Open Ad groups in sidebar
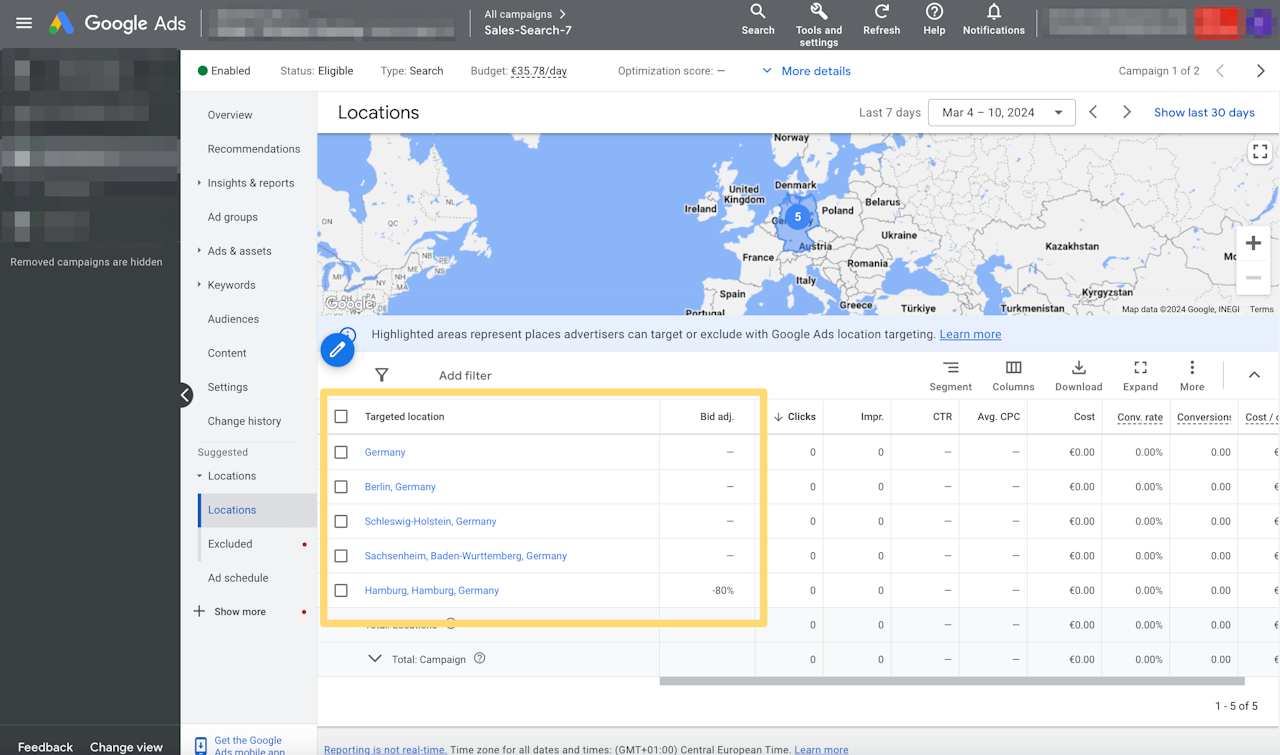Image resolution: width=1280 pixels, height=755 pixels. point(232,217)
